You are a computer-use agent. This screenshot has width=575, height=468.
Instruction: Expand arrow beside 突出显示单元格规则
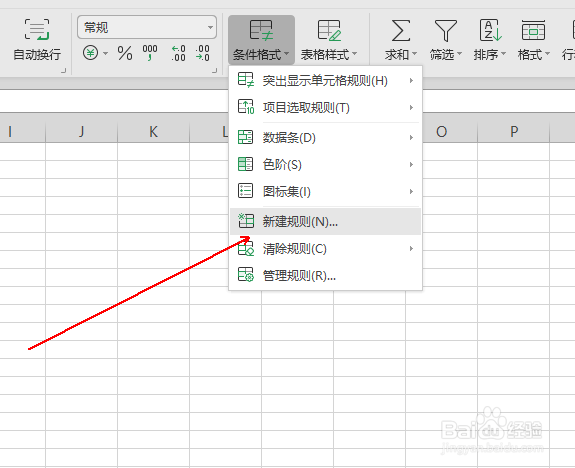(411, 80)
